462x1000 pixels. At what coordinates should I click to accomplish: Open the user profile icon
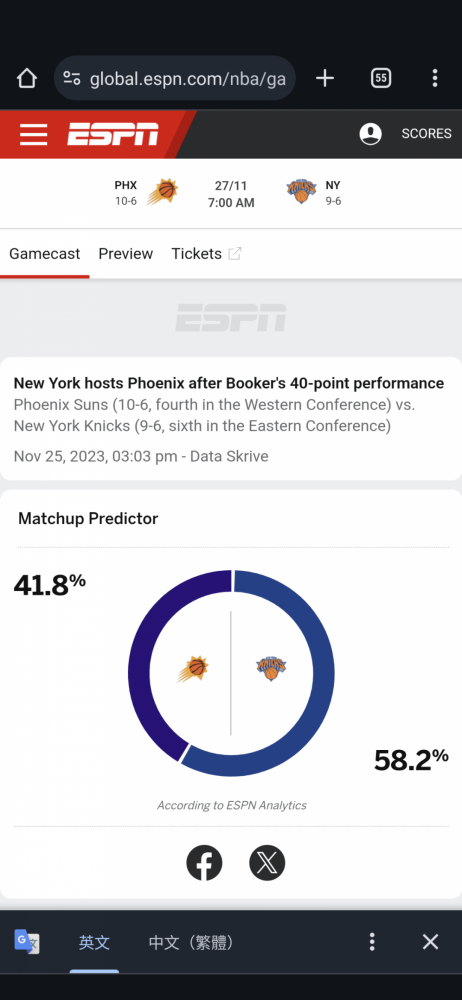(x=371, y=134)
